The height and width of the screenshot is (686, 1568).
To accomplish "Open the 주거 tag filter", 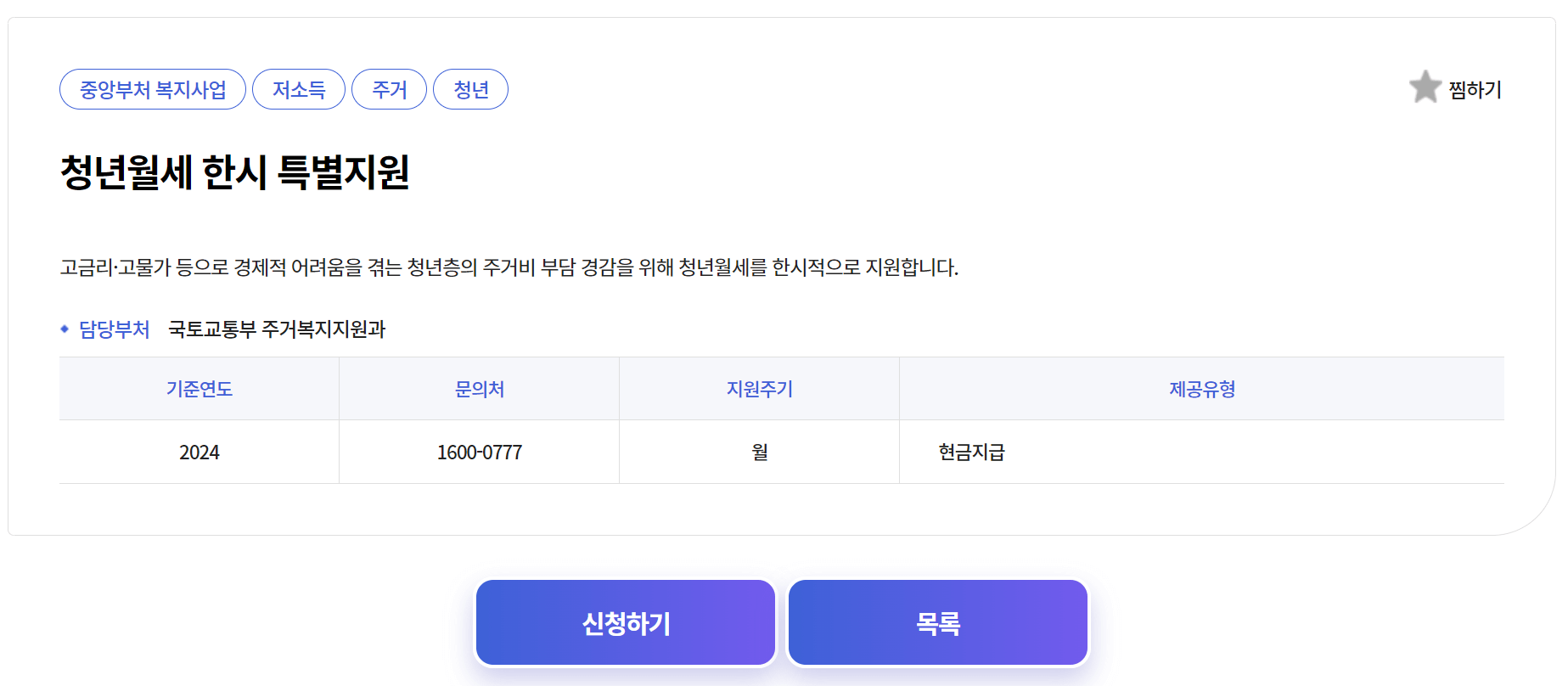I will 389,88.
